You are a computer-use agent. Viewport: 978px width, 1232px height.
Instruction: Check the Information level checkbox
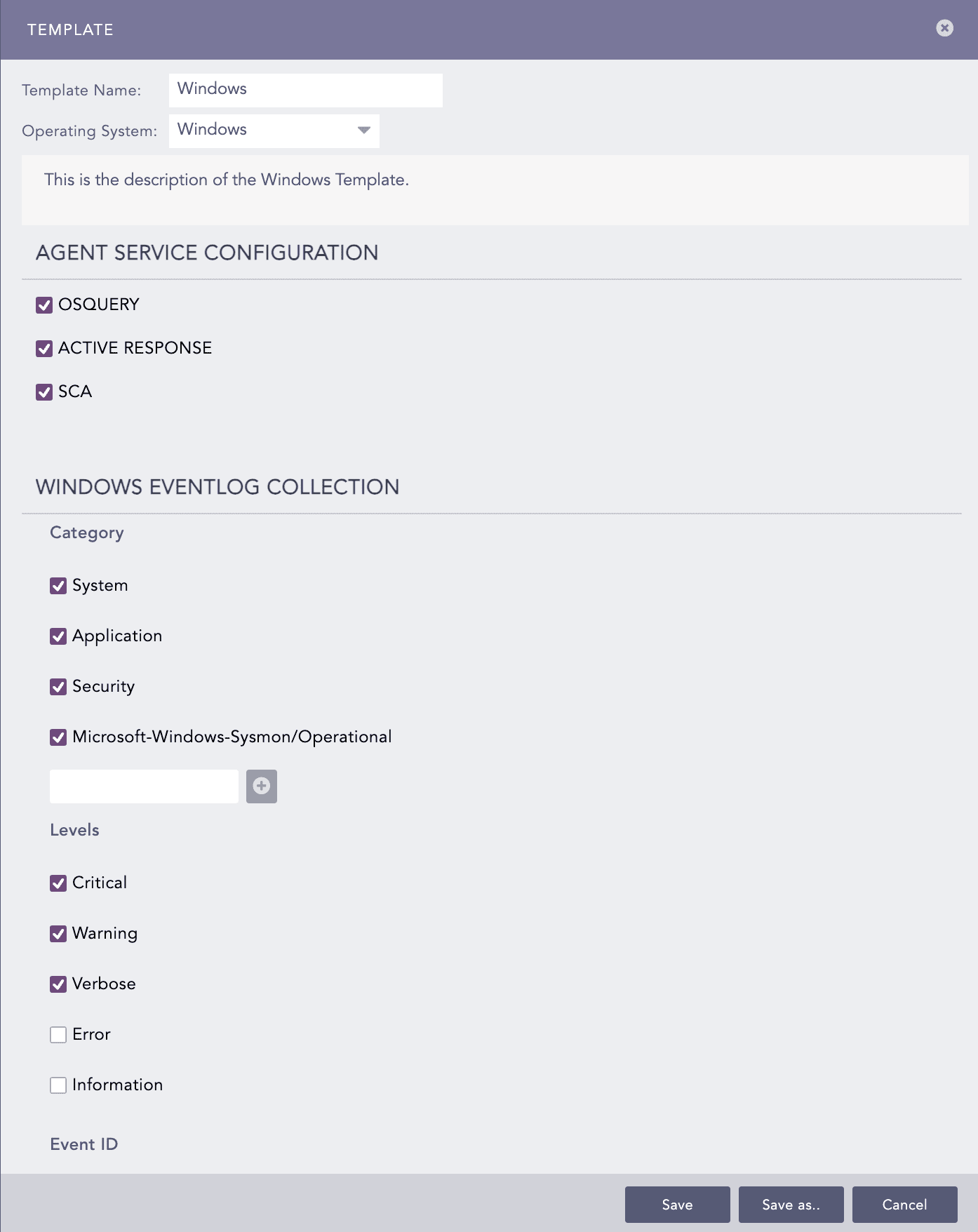pyautogui.click(x=58, y=1085)
